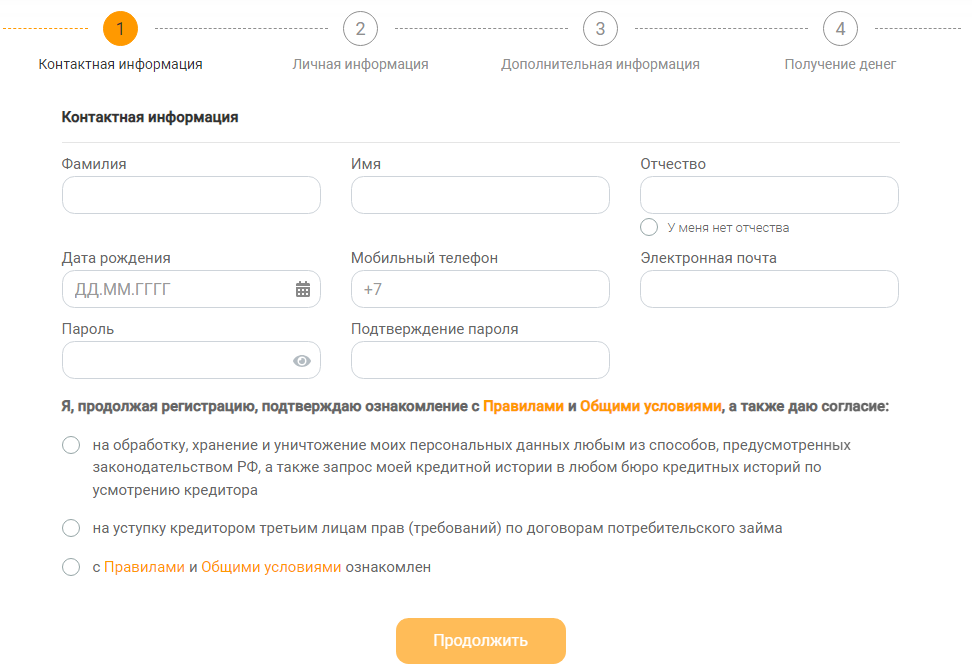The image size is (972, 667).
Task: Go to step 2 circle
Action: pos(360,29)
